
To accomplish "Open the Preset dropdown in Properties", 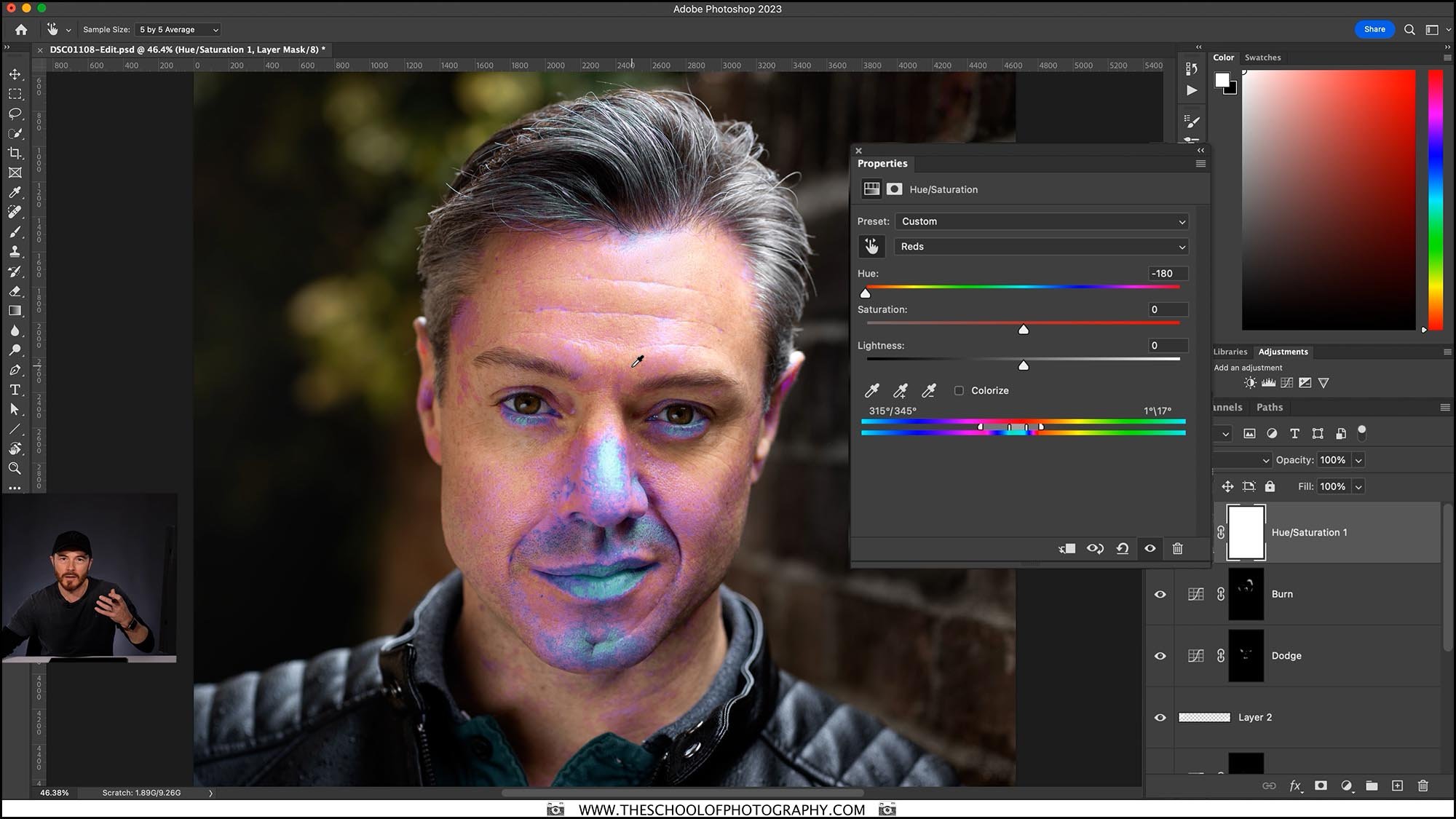I will click(1041, 221).
